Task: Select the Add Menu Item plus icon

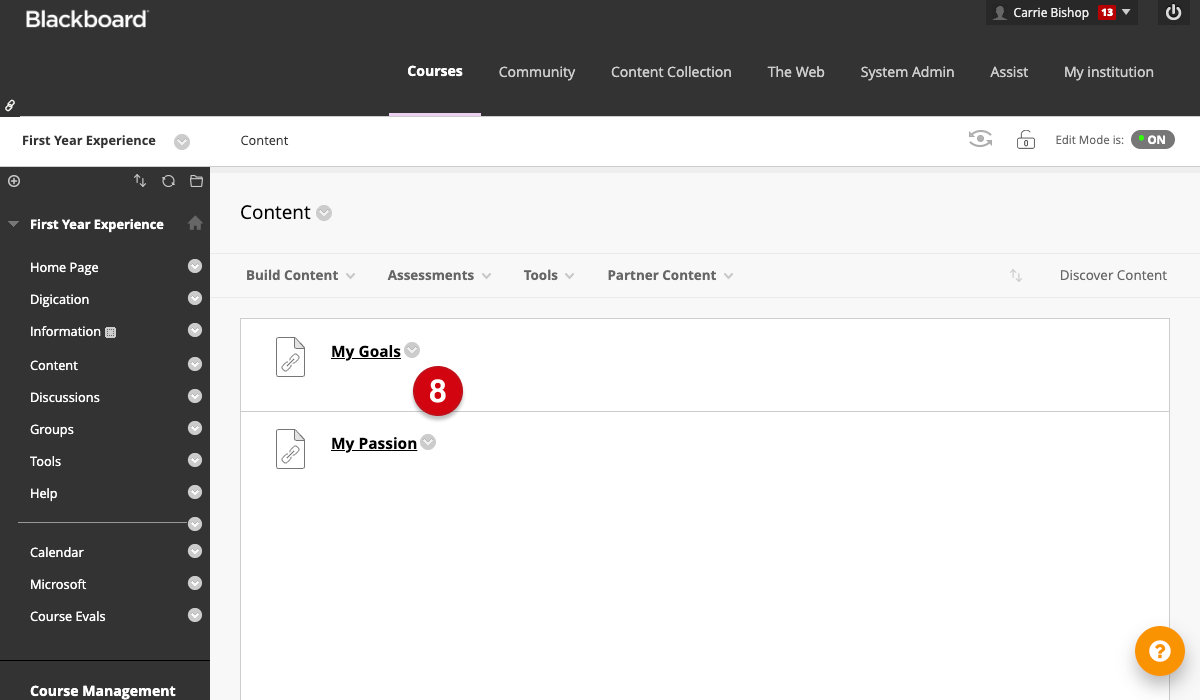Action: point(14,181)
